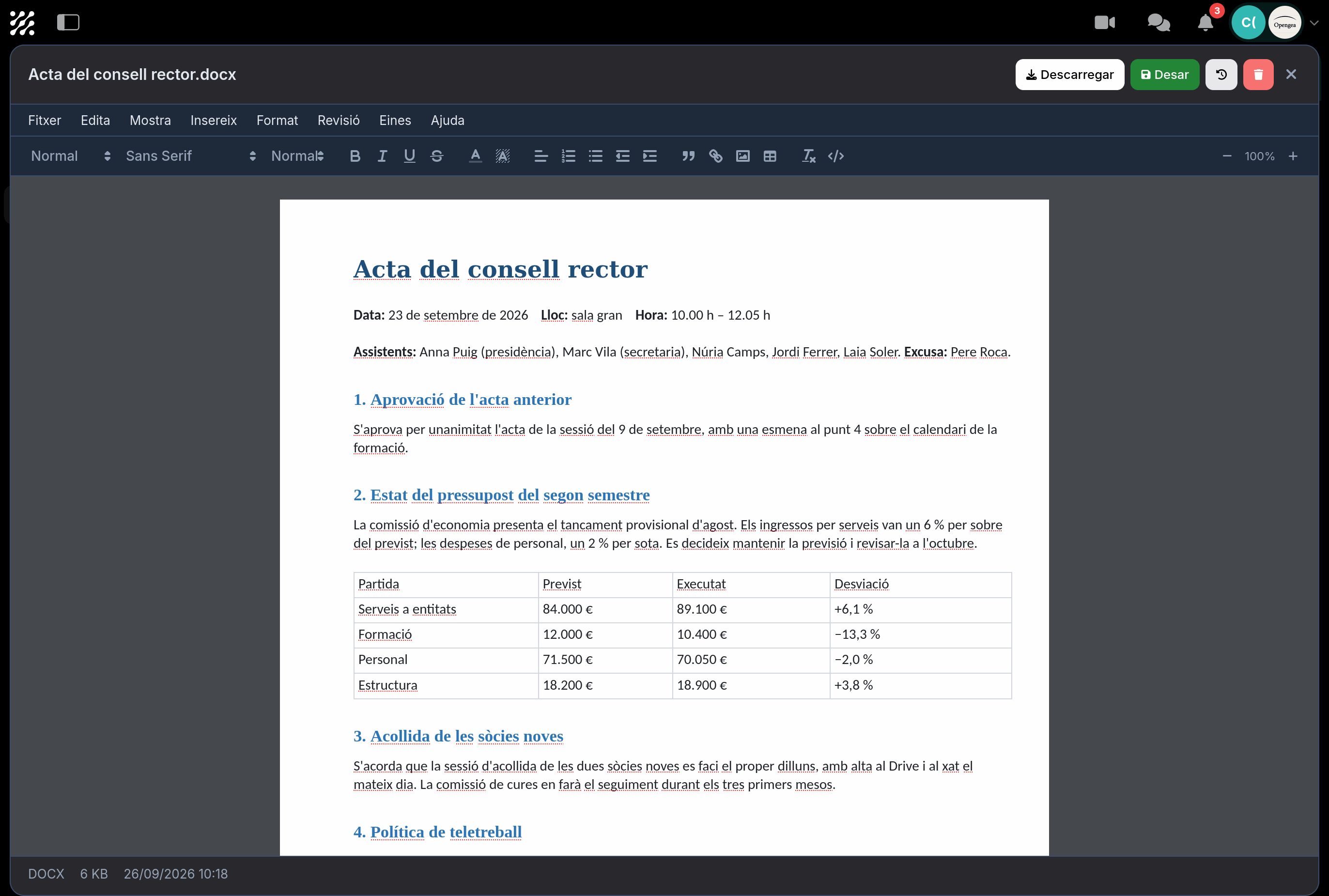The width and height of the screenshot is (1329, 896).
Task: Open the Insereix menu
Action: tap(213, 120)
